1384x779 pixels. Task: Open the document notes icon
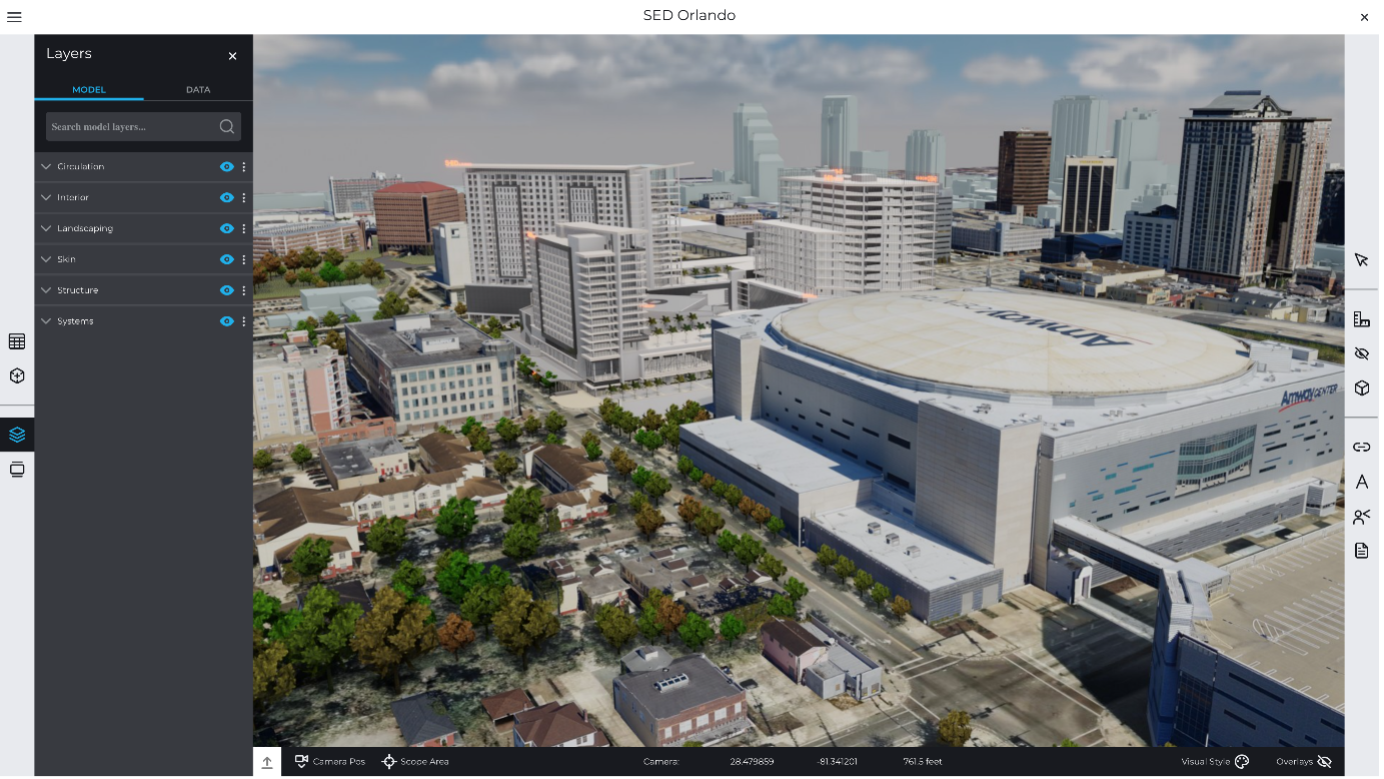tap(1361, 551)
